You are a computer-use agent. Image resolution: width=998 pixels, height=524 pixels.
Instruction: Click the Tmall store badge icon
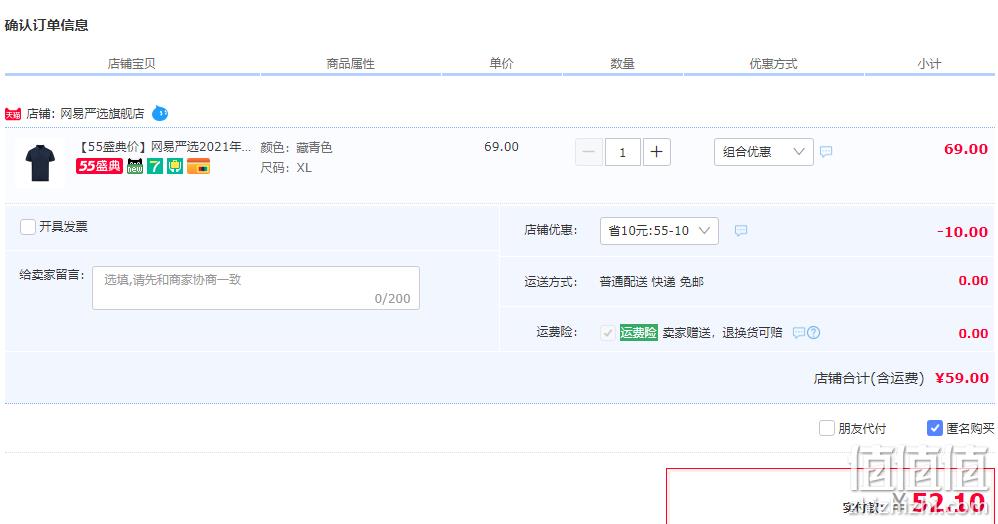pos(13,114)
